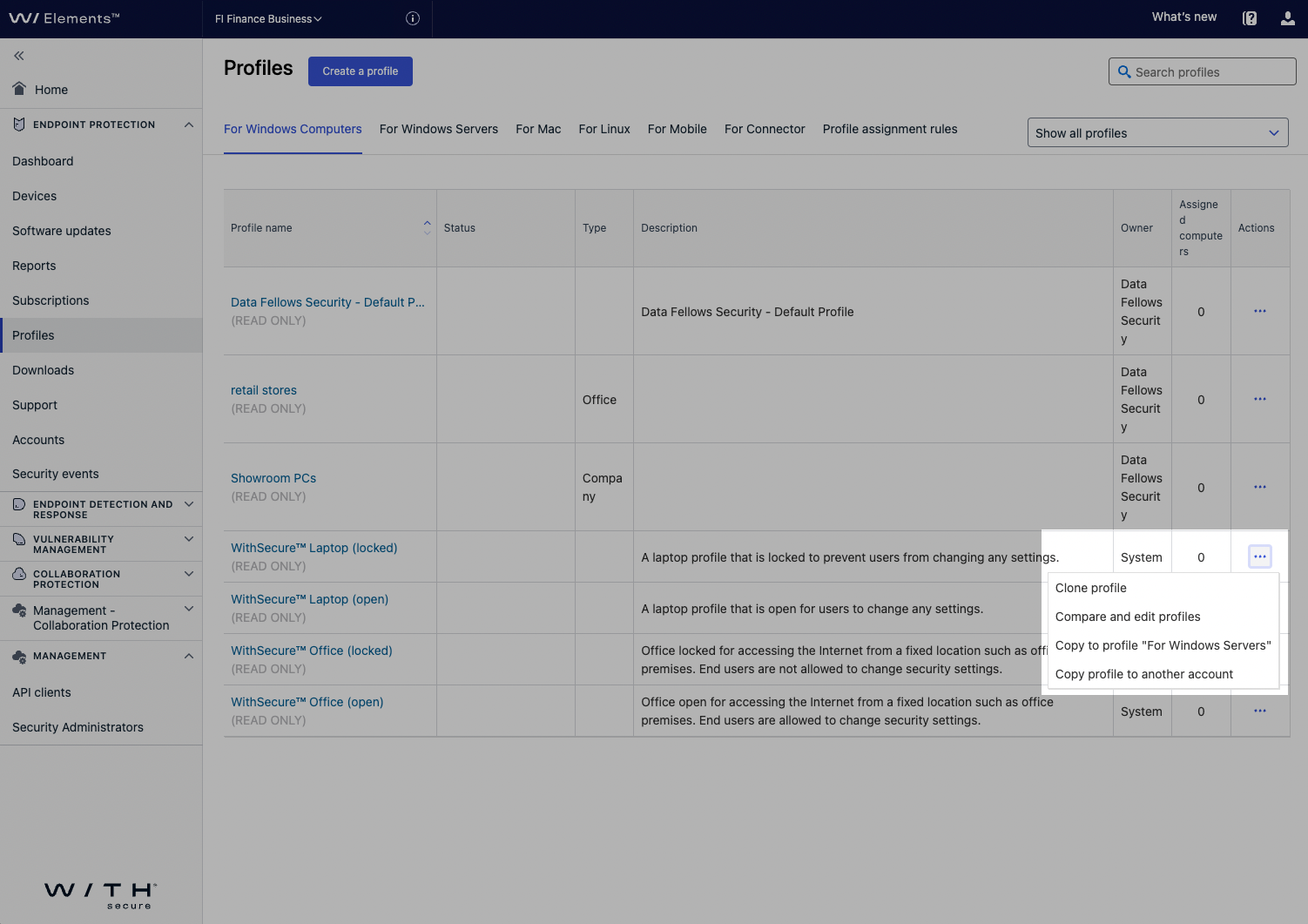Click the Collaboration Protection cloud icon

18,573
